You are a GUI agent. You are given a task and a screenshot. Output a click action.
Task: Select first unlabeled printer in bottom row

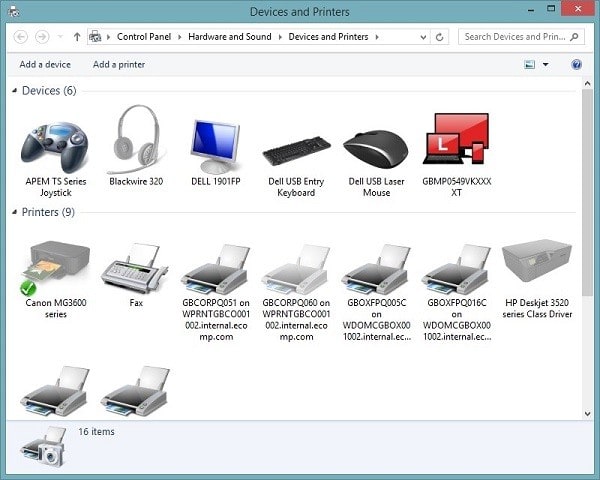(x=55, y=391)
